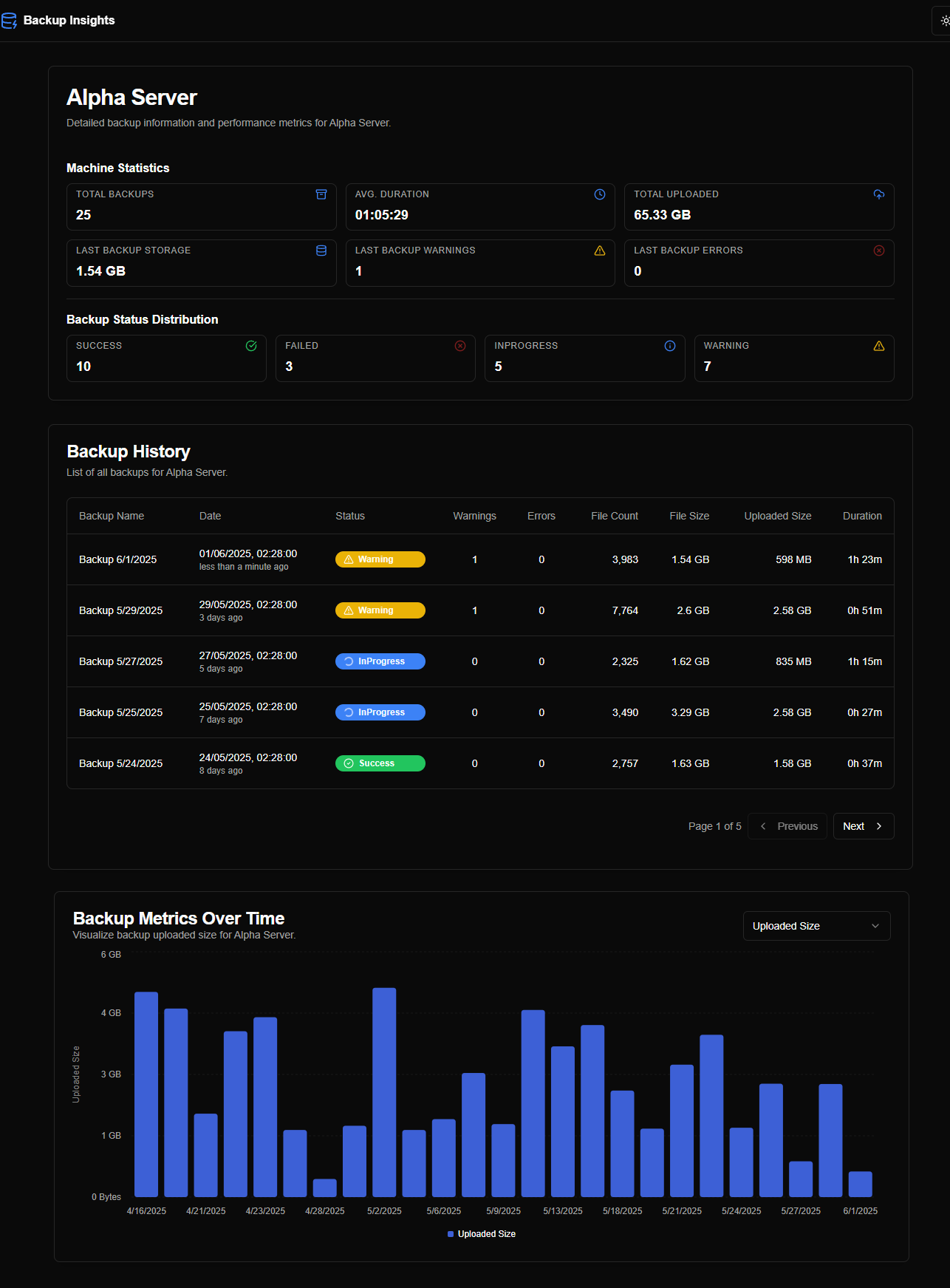The height and width of the screenshot is (1288, 950).
Task: Click the Status column header
Action: pos(350,516)
